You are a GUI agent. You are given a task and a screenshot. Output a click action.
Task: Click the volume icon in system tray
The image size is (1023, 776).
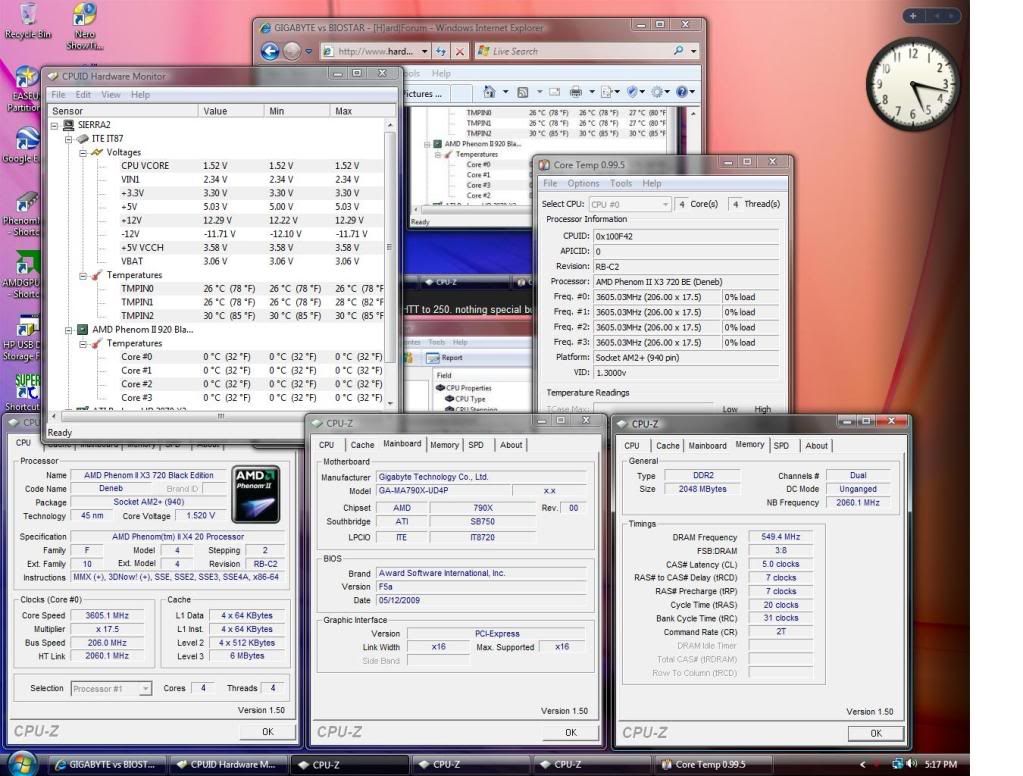point(911,764)
